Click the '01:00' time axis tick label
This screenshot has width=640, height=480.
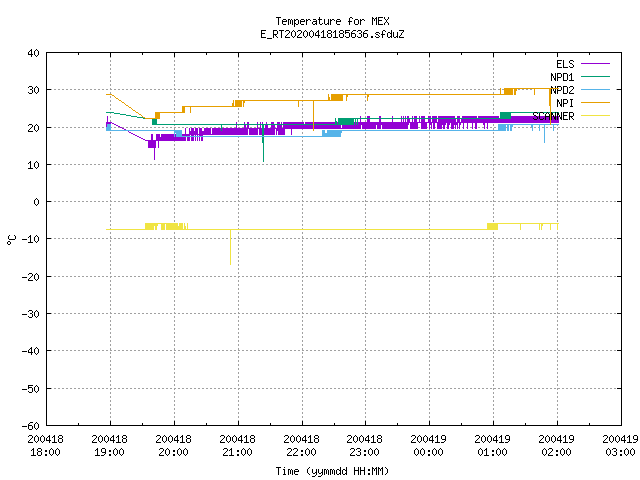tap(493, 452)
